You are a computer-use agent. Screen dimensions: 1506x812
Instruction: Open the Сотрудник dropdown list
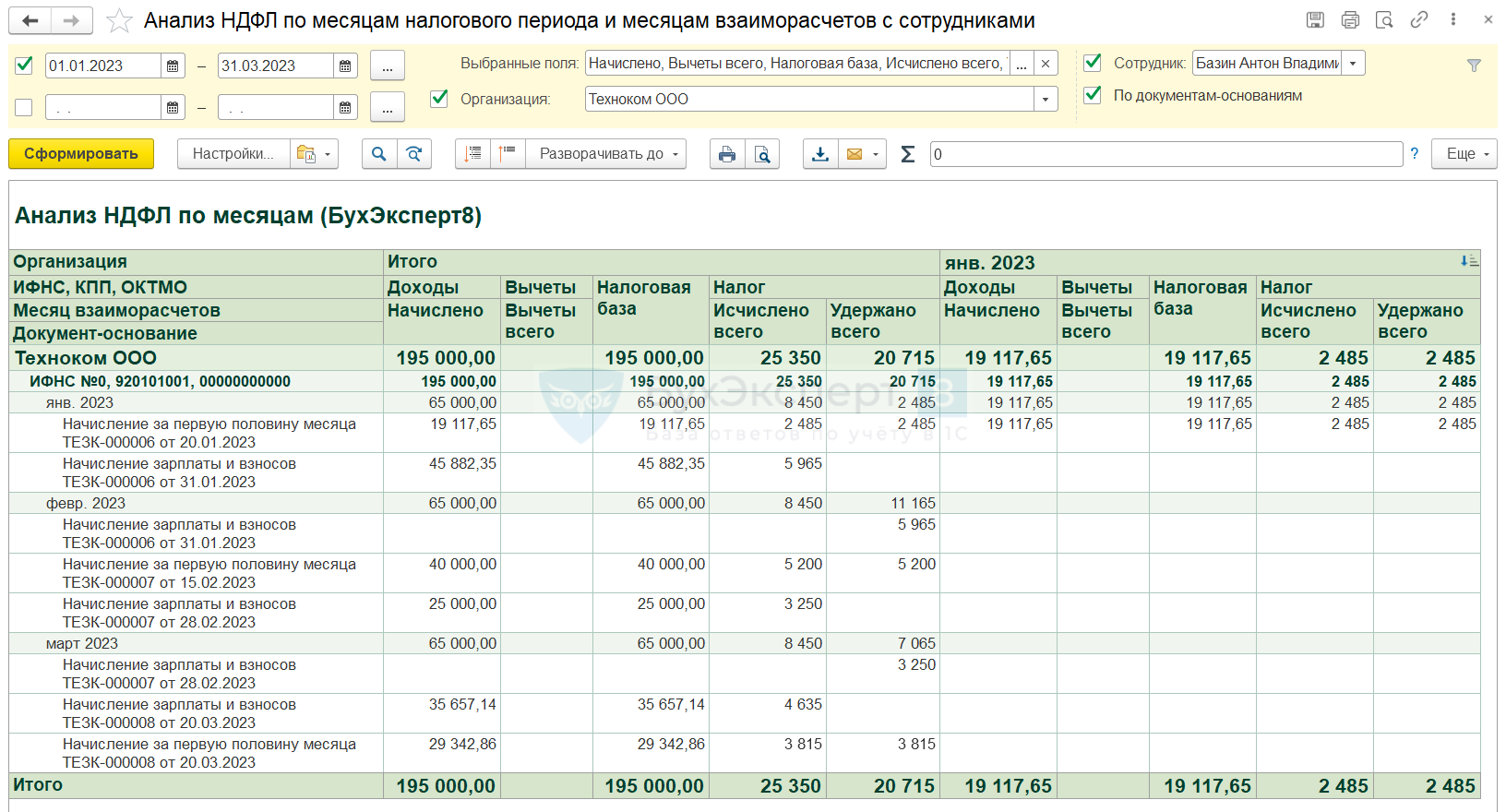point(1353,63)
